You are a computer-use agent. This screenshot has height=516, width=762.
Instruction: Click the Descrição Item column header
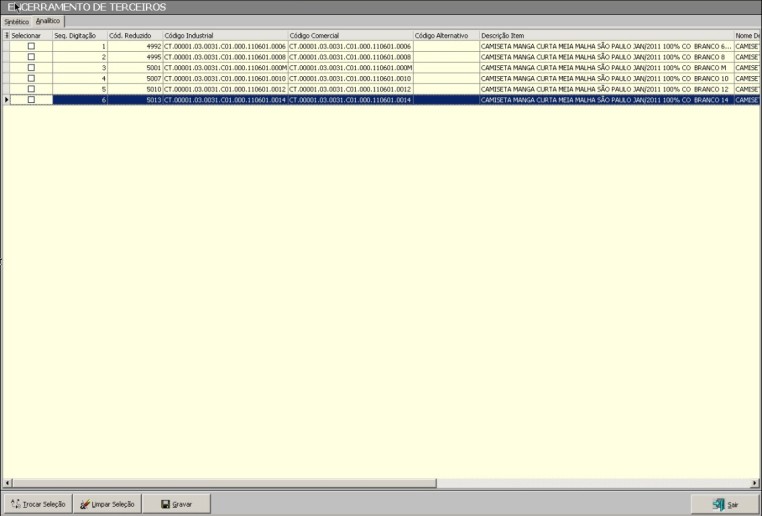pyautogui.click(x=605, y=35)
